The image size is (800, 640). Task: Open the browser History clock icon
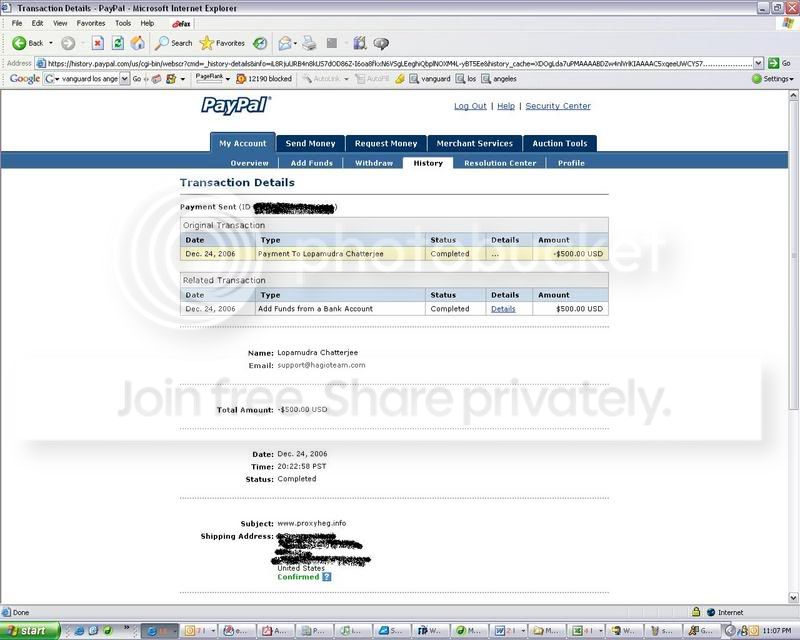click(x=260, y=43)
